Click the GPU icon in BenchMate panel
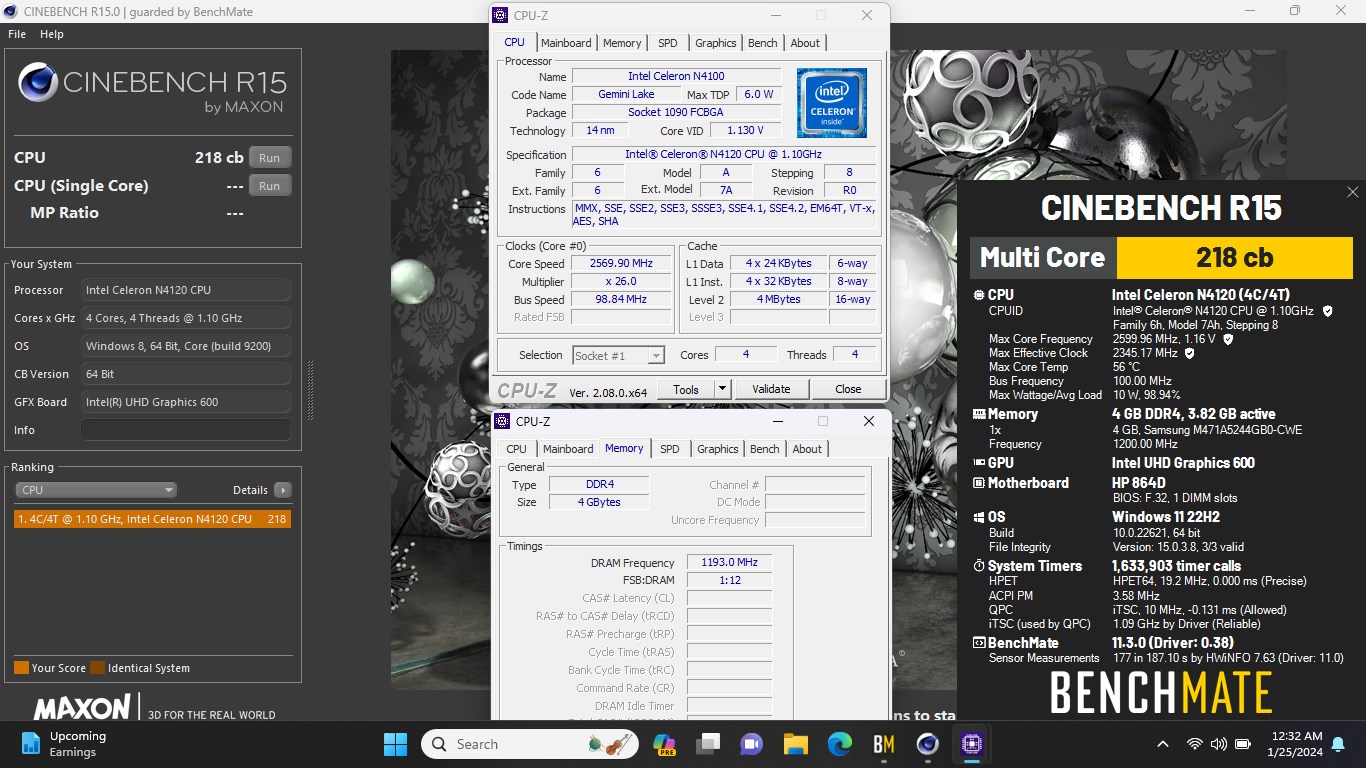The height and width of the screenshot is (768, 1366). [x=979, y=463]
